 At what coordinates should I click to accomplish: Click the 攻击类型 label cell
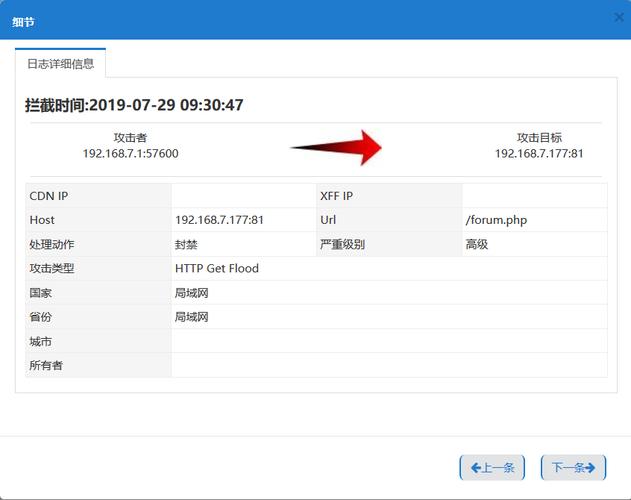click(99, 269)
